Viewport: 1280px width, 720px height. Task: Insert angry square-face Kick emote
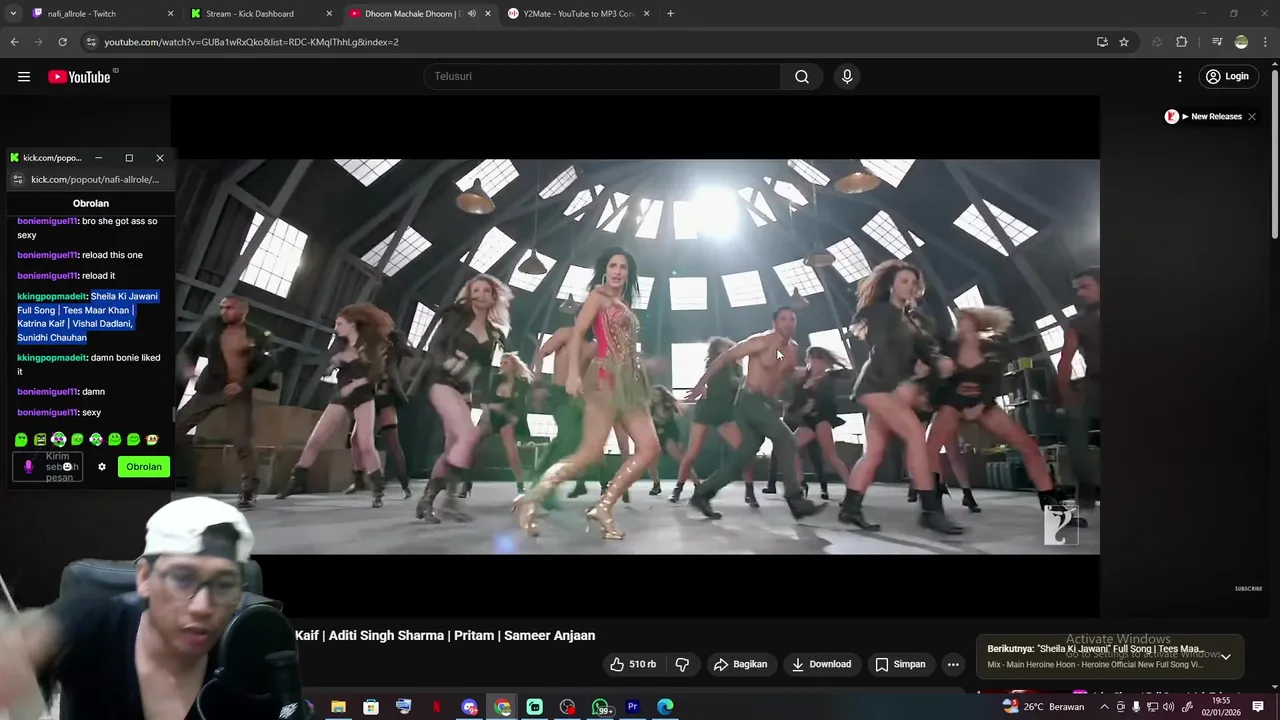pos(40,440)
